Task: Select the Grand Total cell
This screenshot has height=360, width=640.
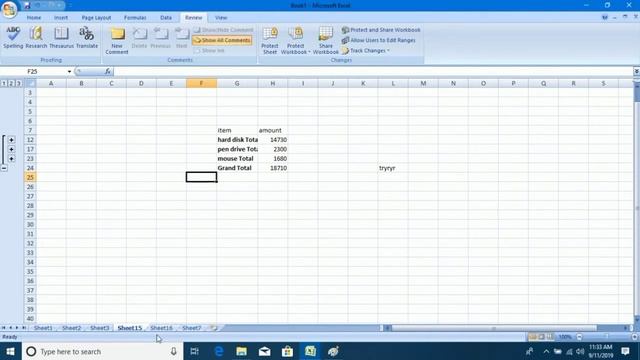Action: 237,168
